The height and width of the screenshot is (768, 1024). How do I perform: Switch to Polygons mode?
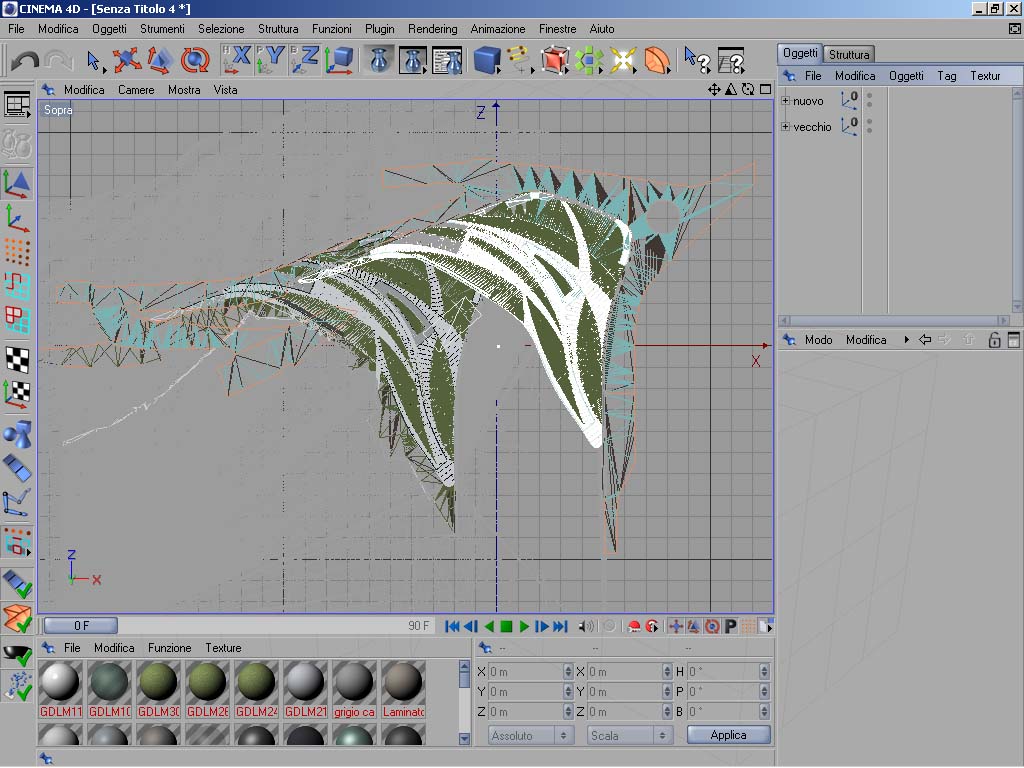pyautogui.click(x=17, y=320)
